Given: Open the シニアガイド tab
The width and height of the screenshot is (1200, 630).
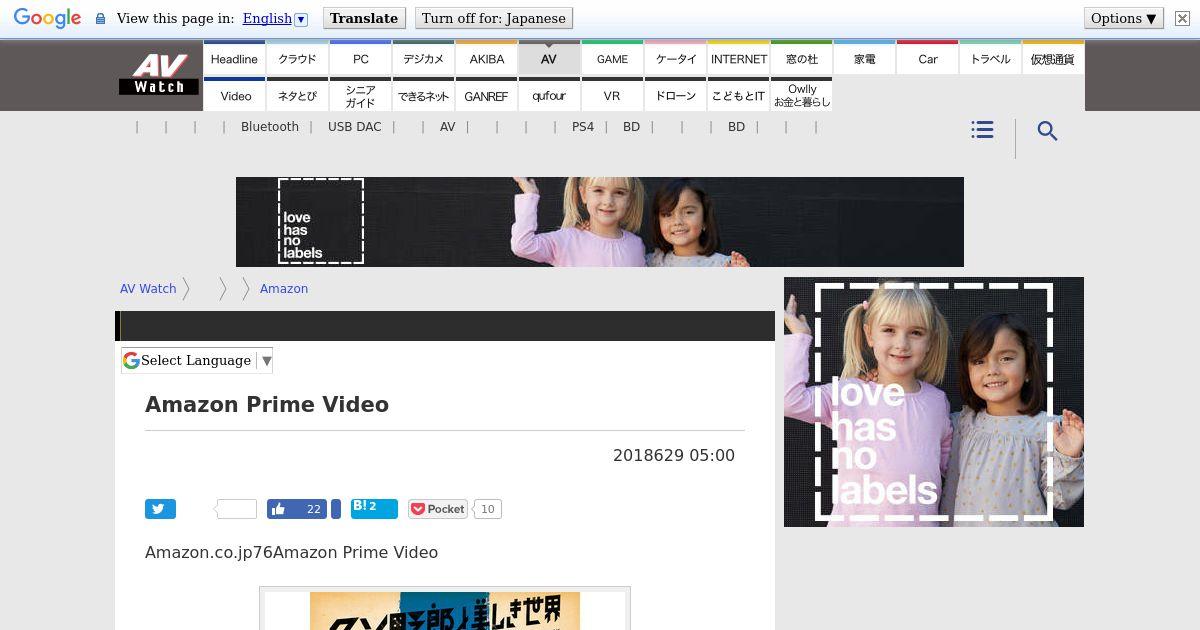Looking at the screenshot, I should point(360,95).
